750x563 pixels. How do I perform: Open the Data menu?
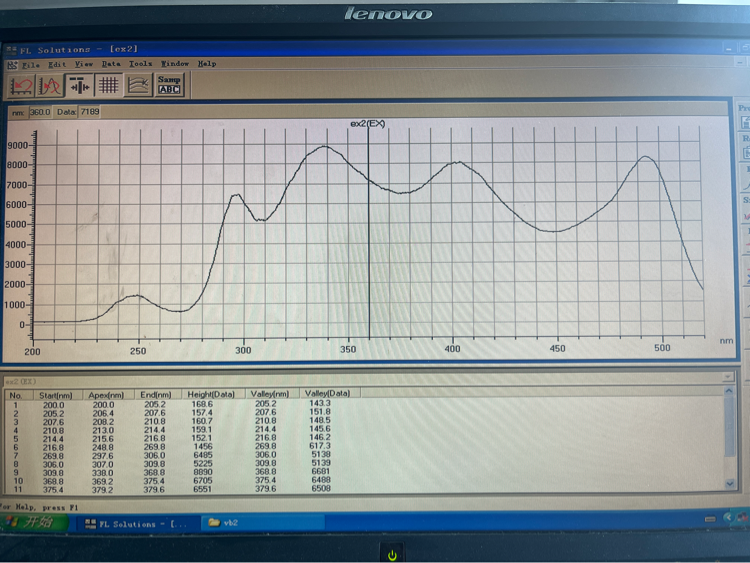click(x=111, y=64)
